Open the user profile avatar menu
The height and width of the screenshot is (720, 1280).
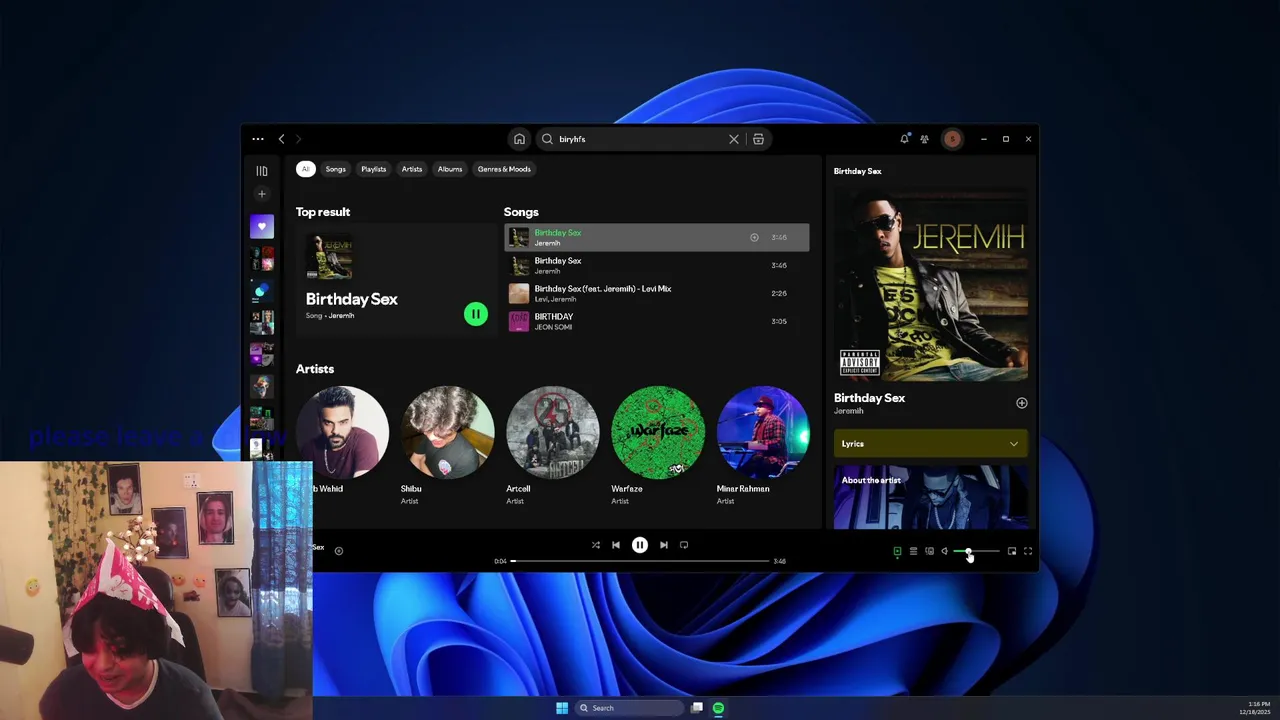(952, 139)
